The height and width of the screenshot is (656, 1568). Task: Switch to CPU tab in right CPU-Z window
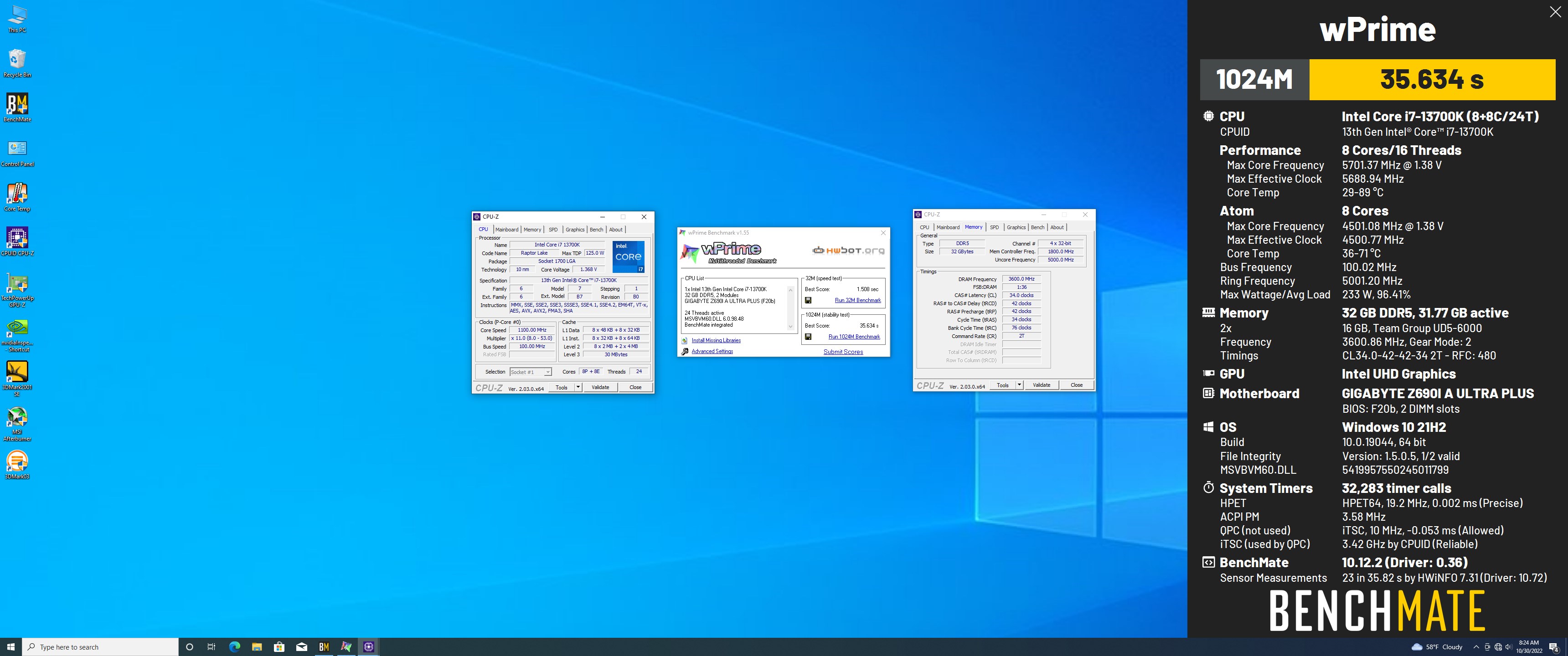[924, 228]
